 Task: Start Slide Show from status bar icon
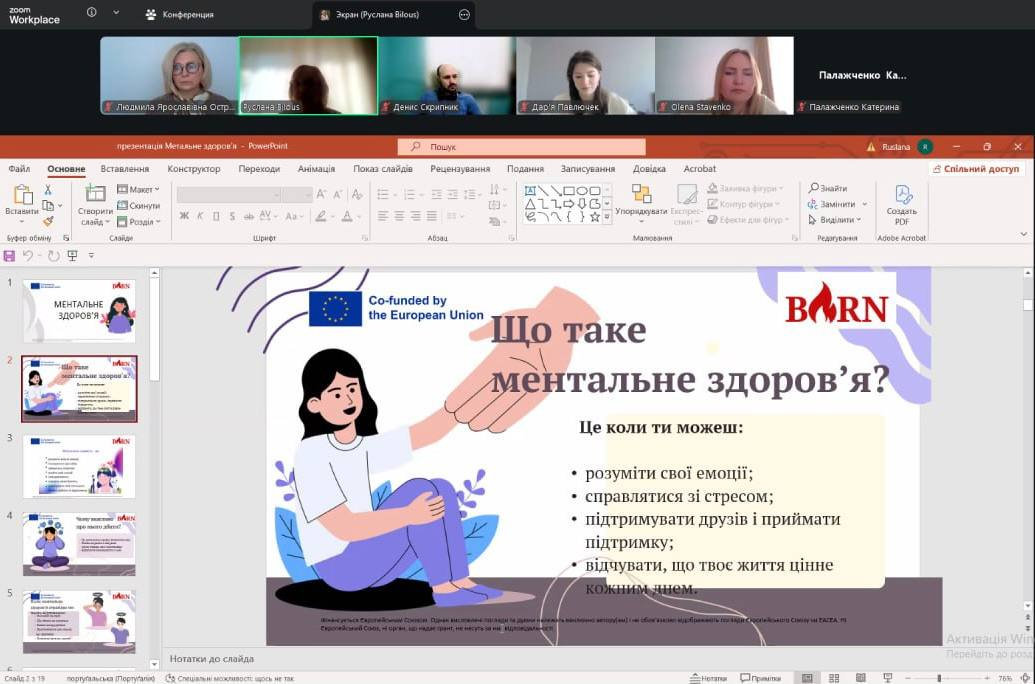[x=887, y=678]
